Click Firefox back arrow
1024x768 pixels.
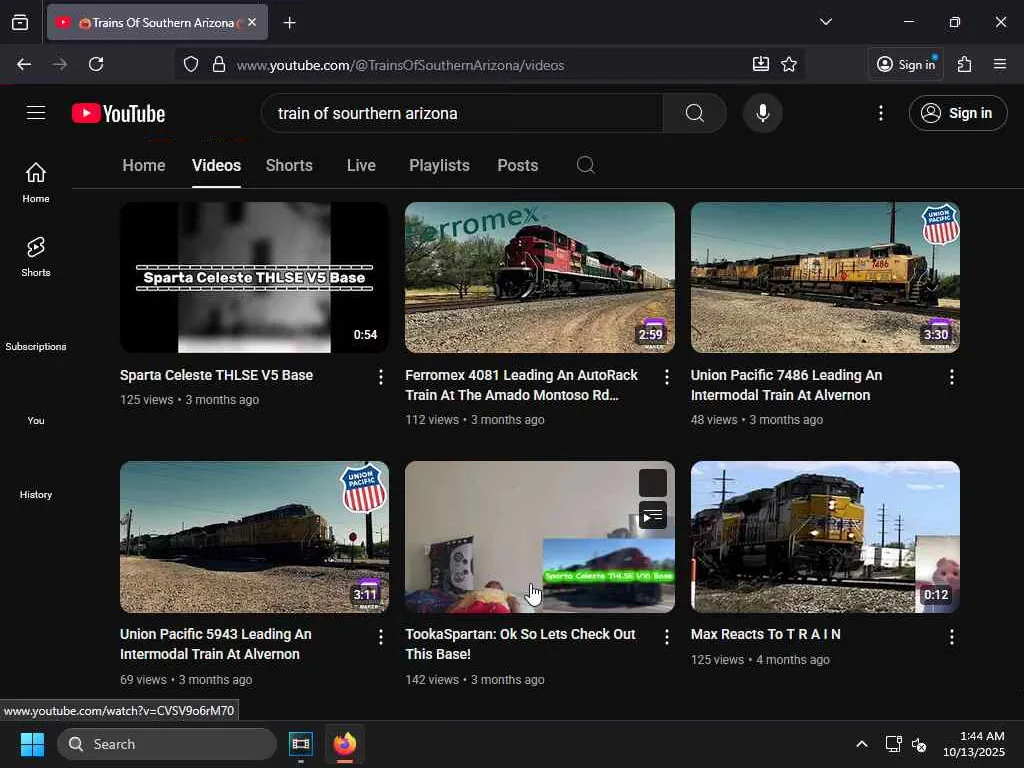tap(24, 64)
